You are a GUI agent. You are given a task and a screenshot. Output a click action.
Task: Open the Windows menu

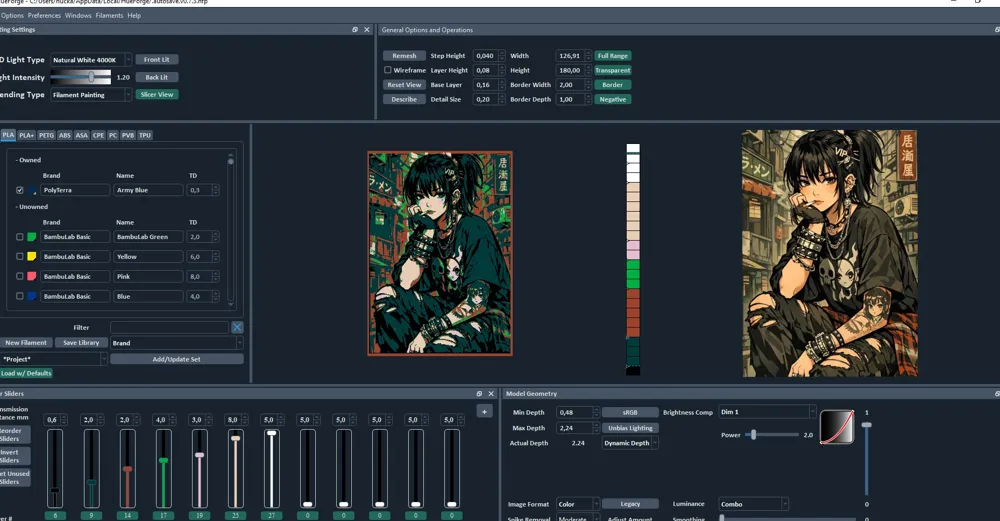click(78, 15)
